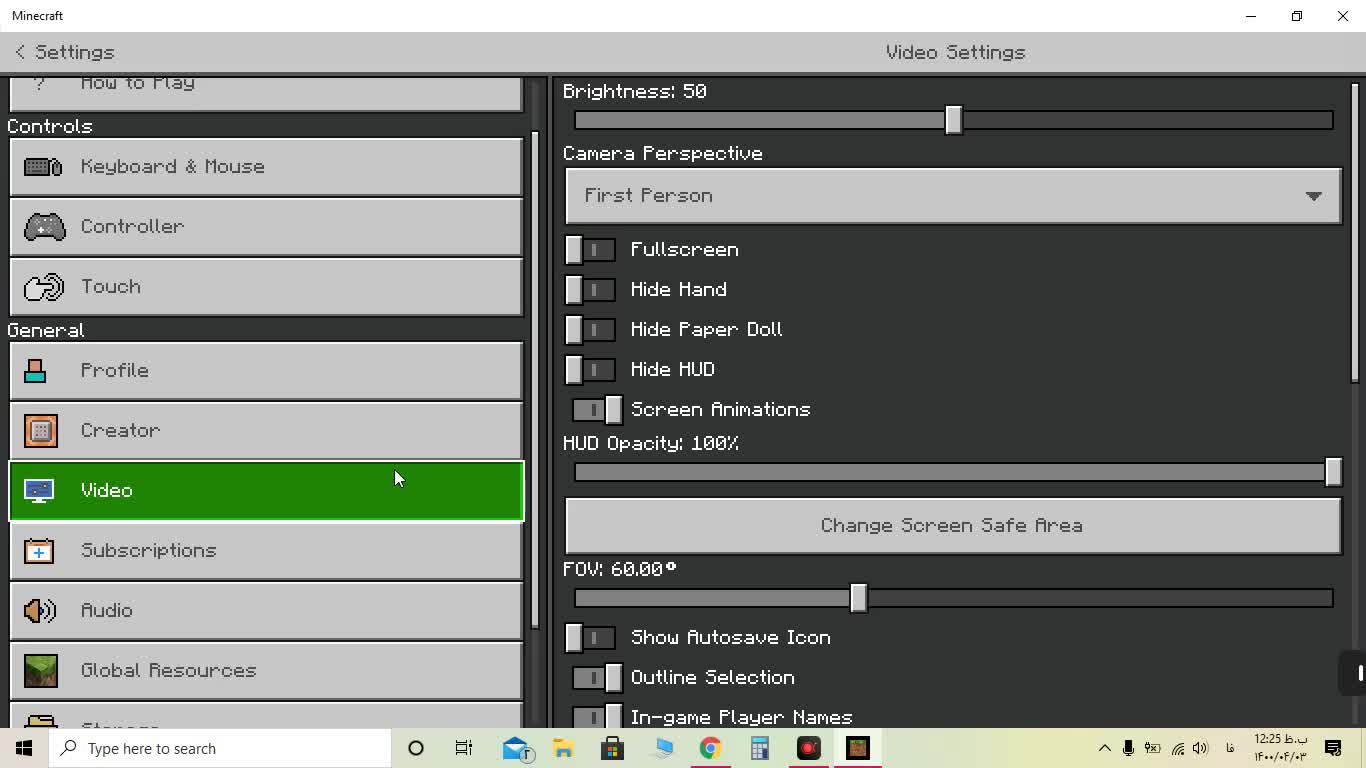The width and height of the screenshot is (1366, 768).
Task: Click the Keyboard & Mouse icon
Action: click(43, 167)
